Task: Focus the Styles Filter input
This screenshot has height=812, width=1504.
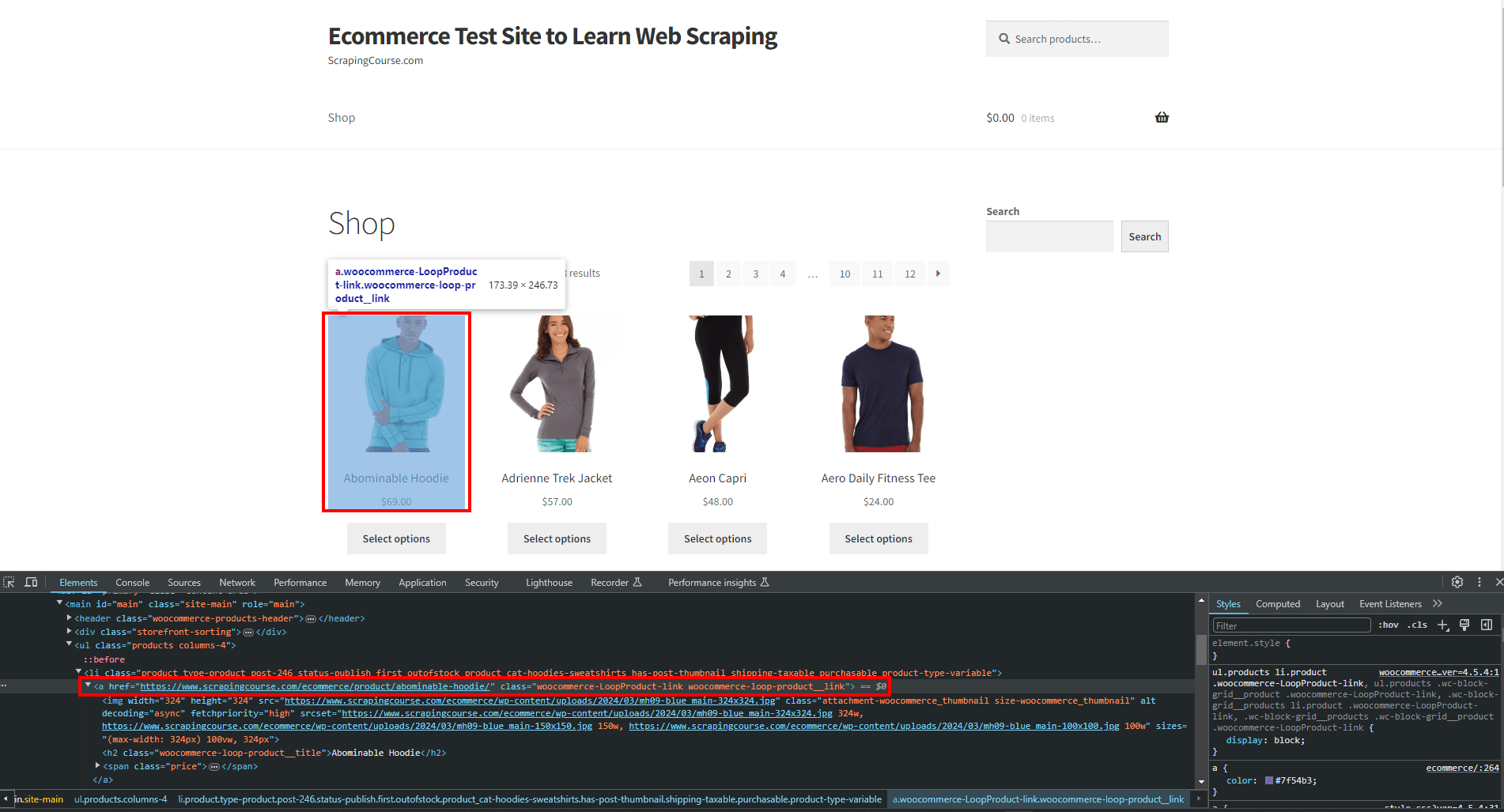Action: click(1291, 625)
